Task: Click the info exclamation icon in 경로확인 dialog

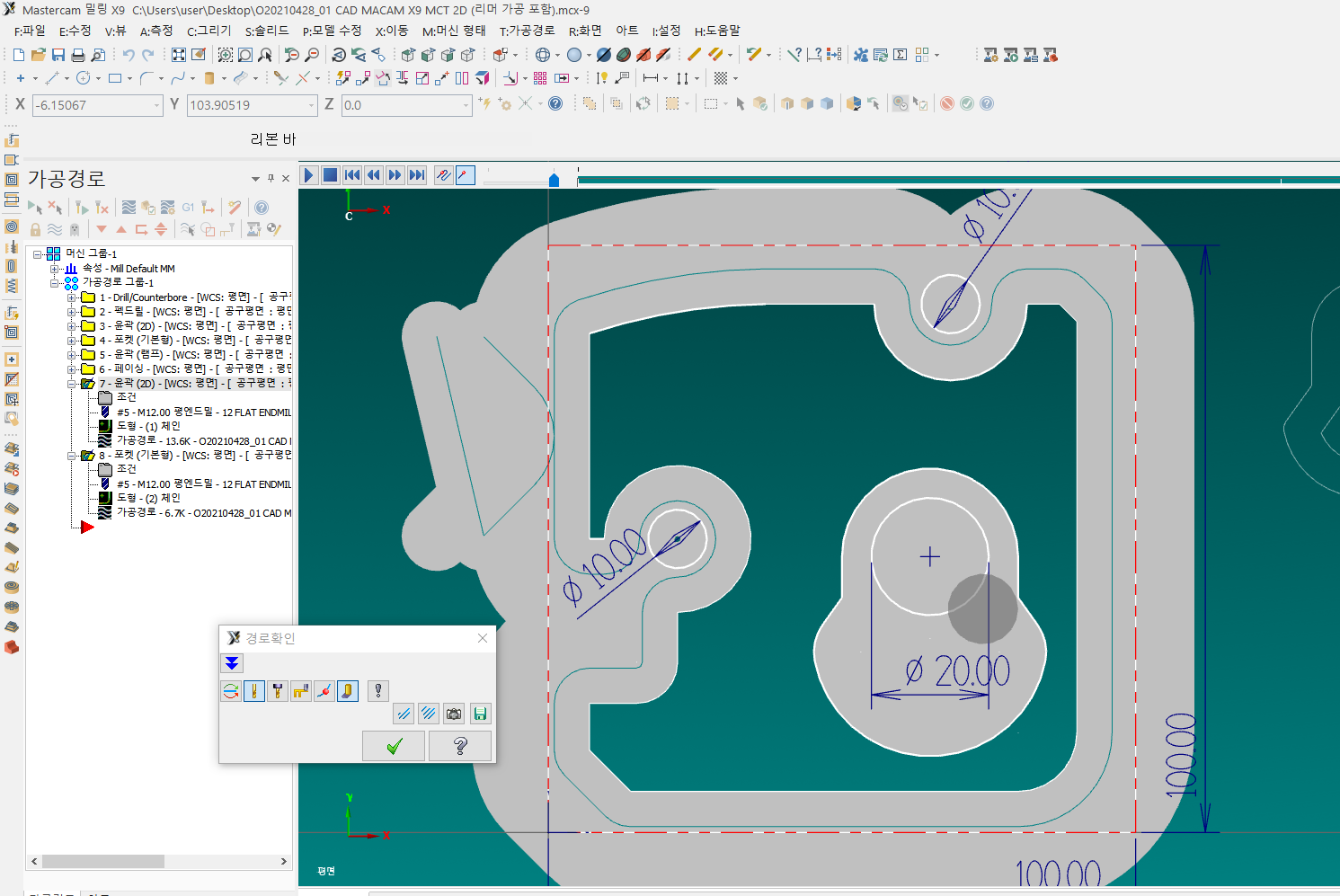Action: click(x=378, y=690)
